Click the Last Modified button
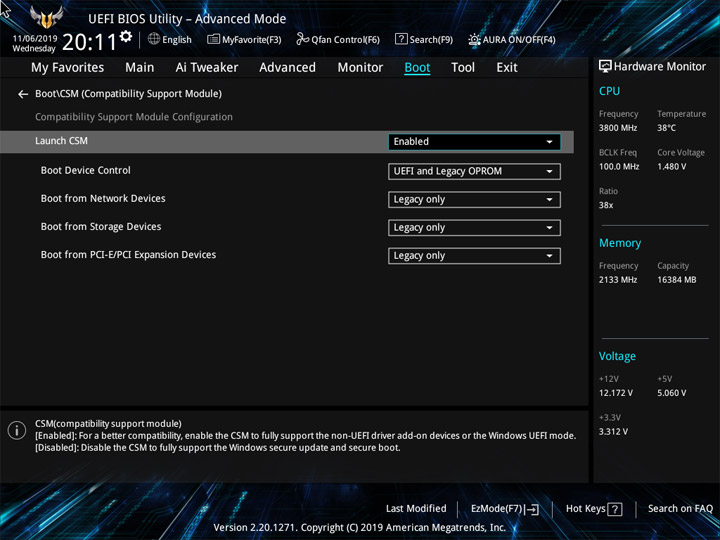 click(416, 509)
